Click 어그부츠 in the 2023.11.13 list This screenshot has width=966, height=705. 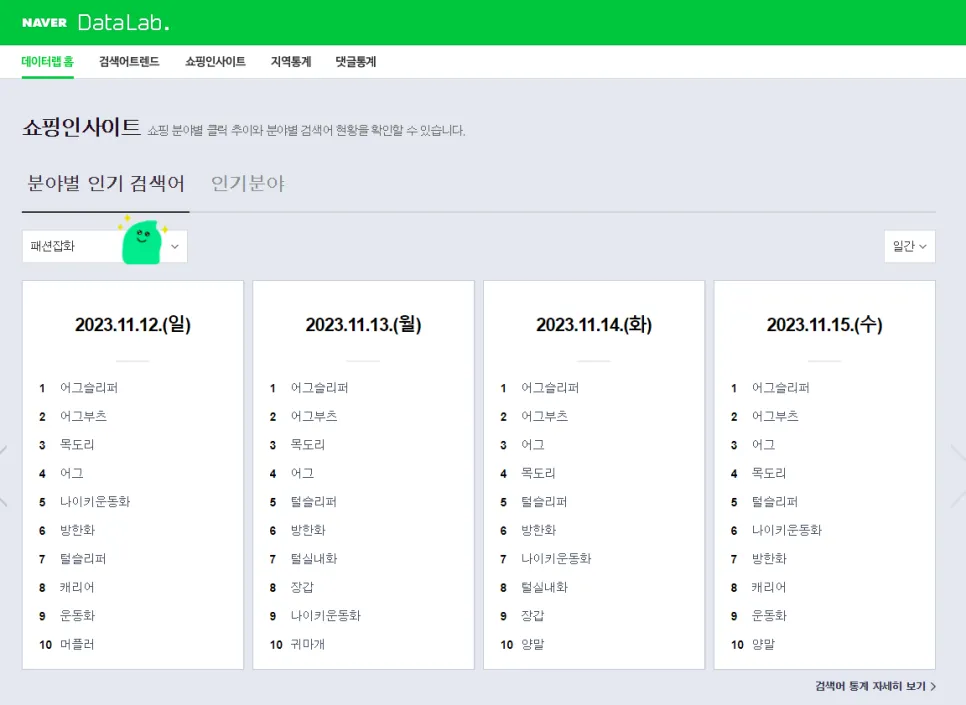pos(314,416)
